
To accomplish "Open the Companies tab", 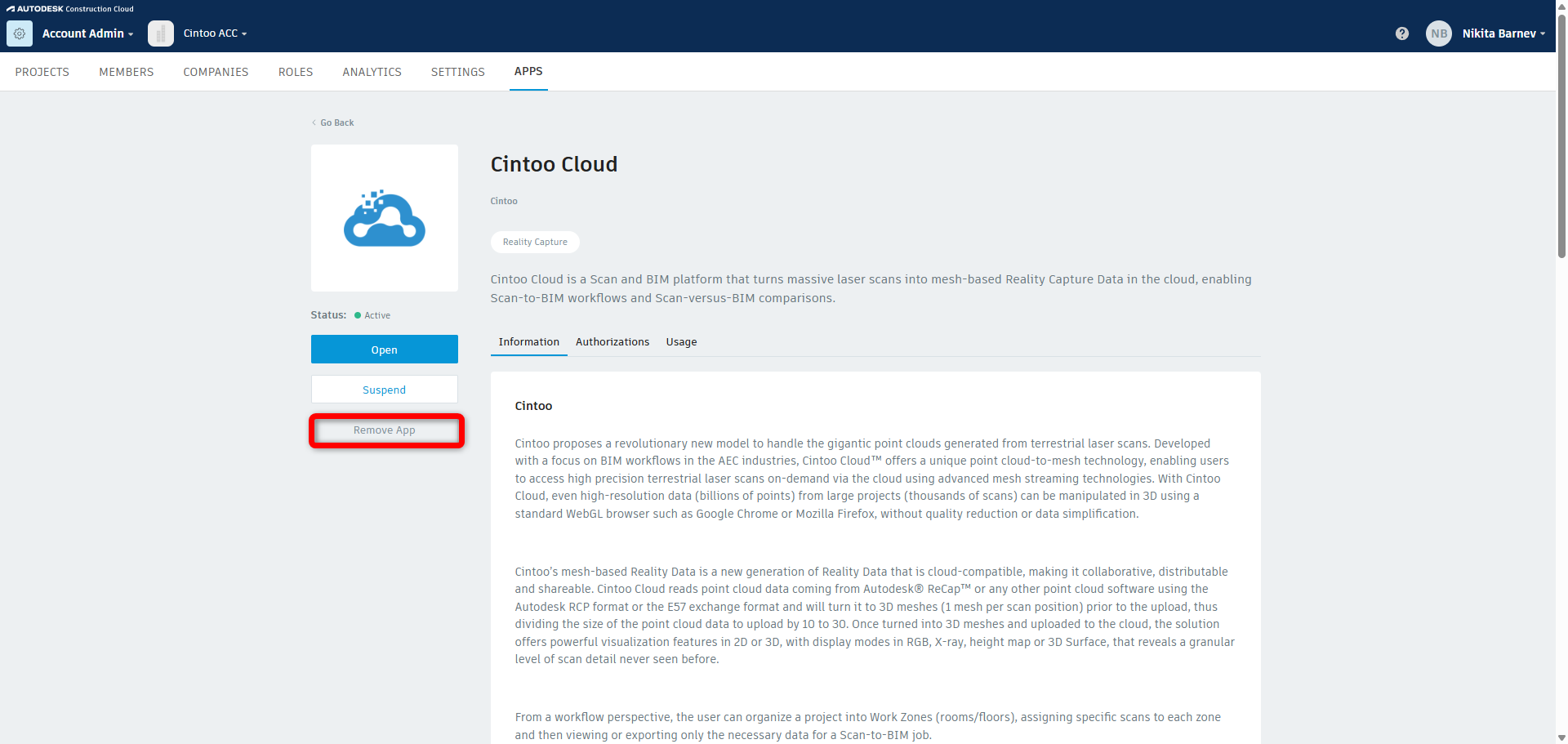I will 216,72.
